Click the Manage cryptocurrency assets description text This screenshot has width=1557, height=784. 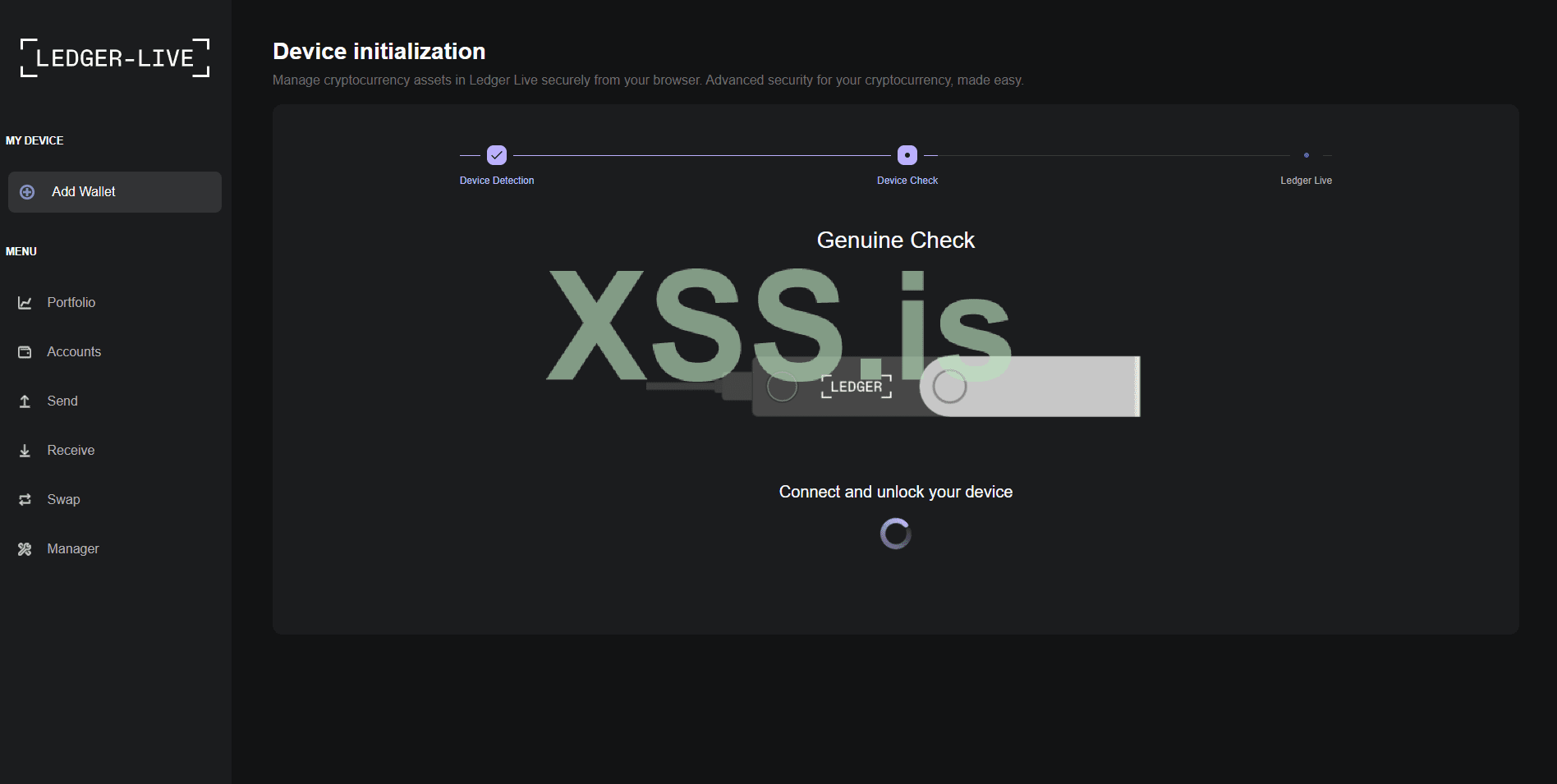pyautogui.click(x=648, y=80)
